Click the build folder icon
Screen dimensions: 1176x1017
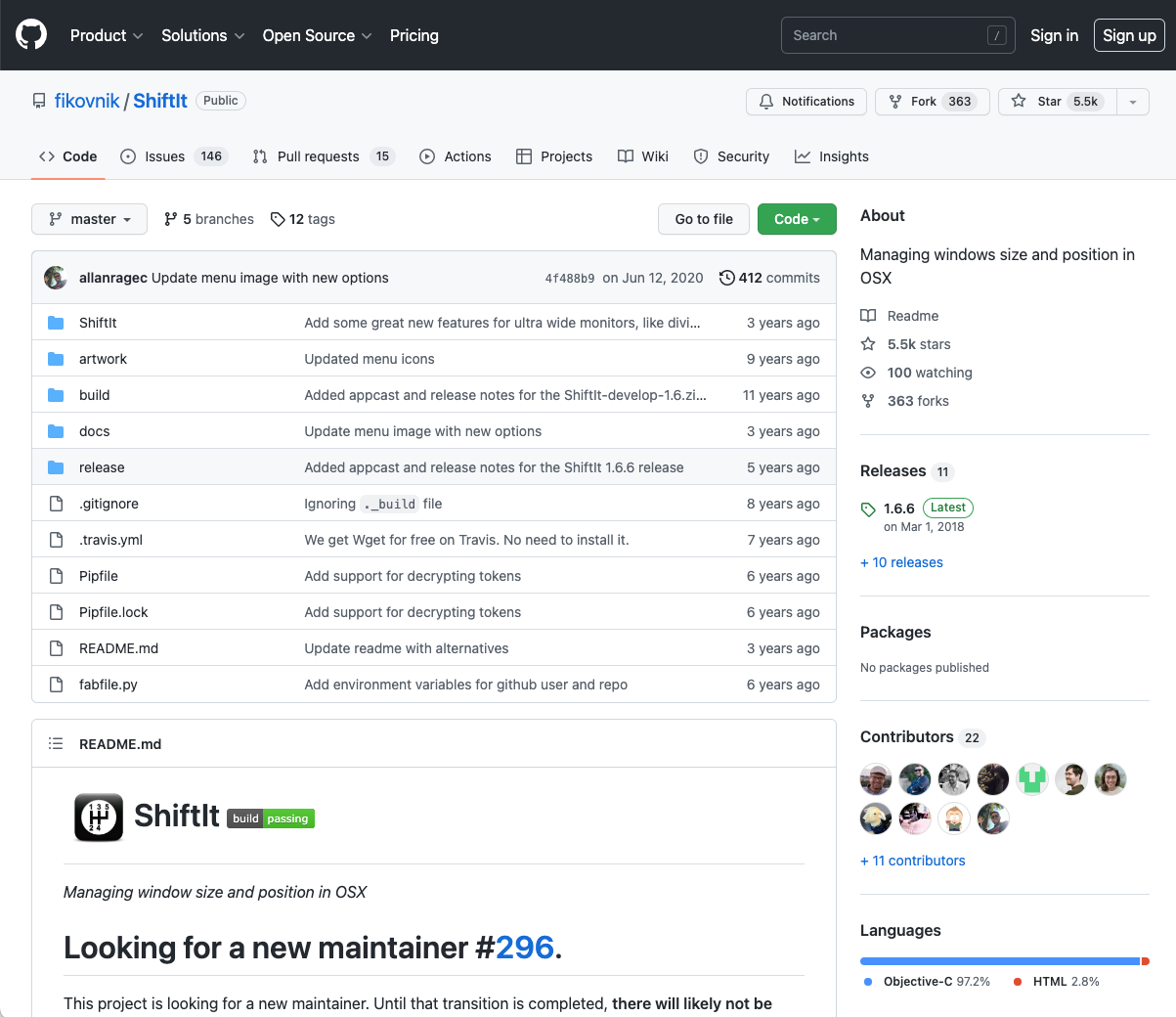[x=56, y=395]
